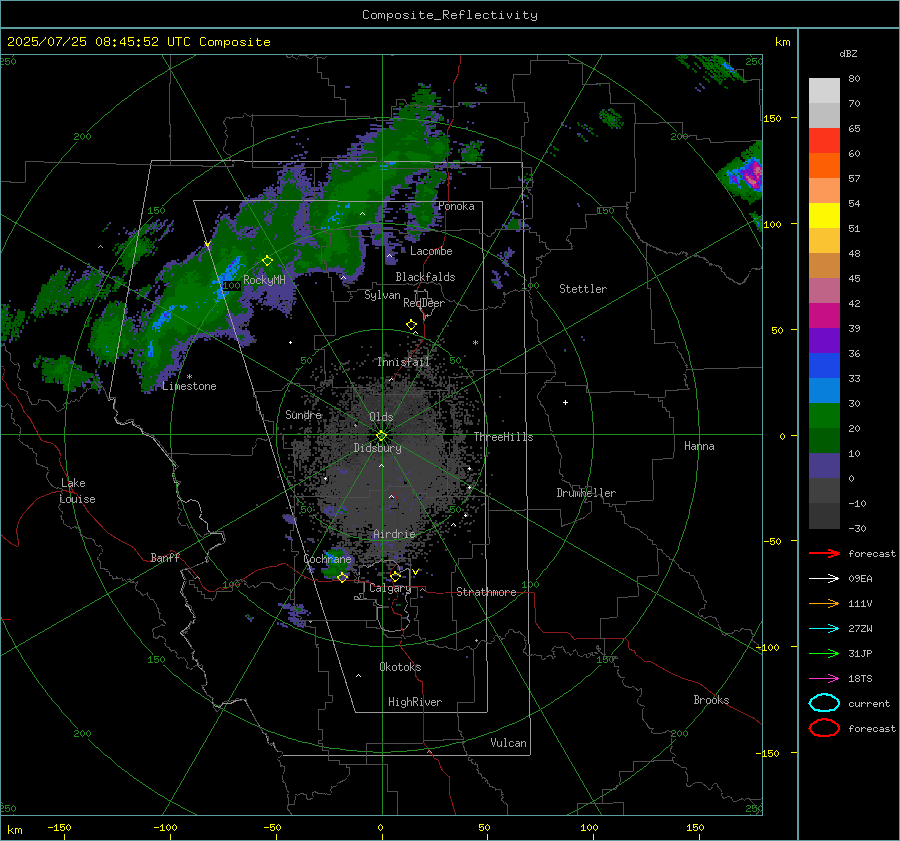Image resolution: width=900 pixels, height=841 pixels.
Task: Click the light gray 70-80 dBZ swatch
Action: 824,91
